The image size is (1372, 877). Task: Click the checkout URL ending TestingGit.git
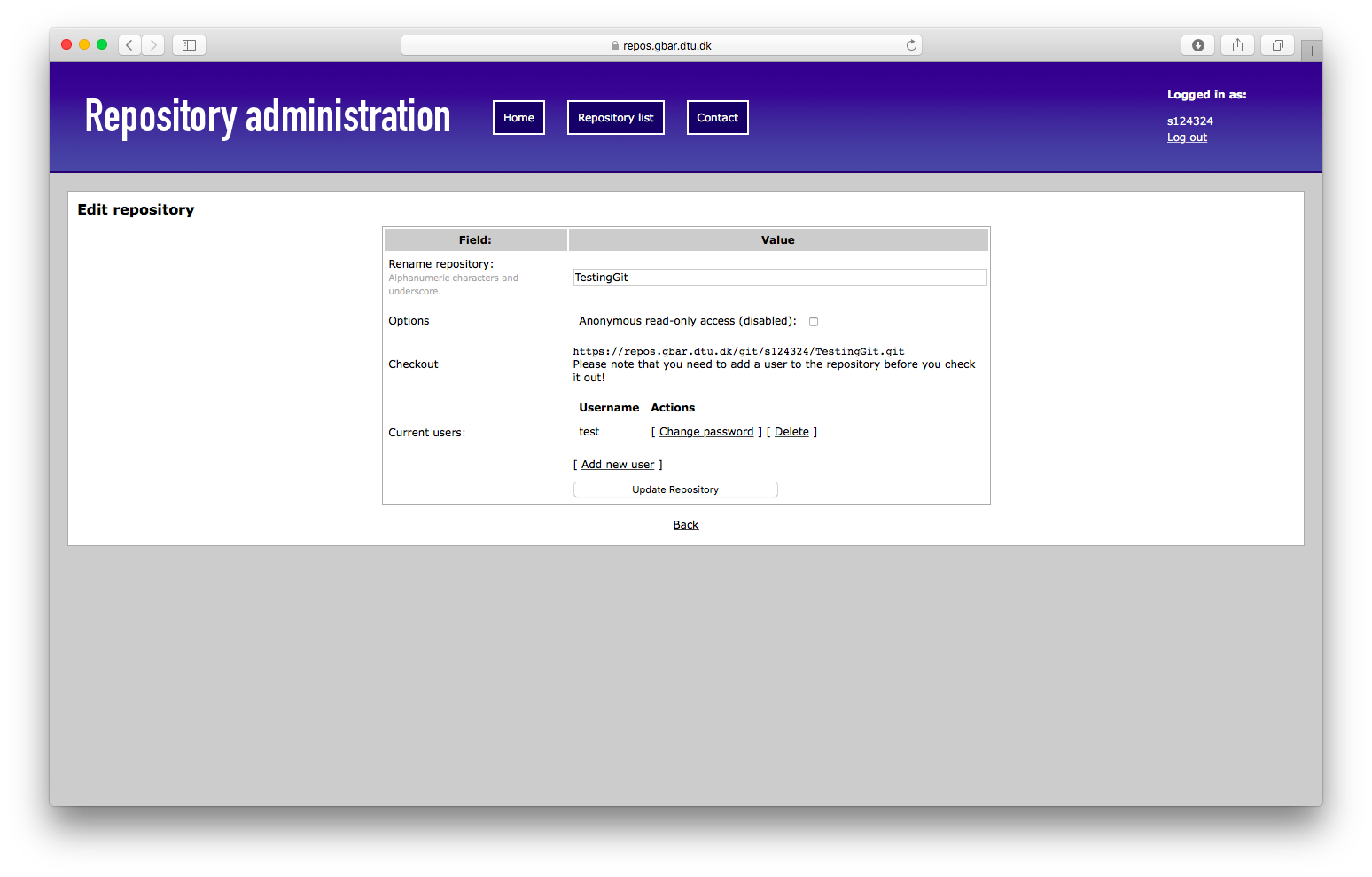click(x=738, y=352)
